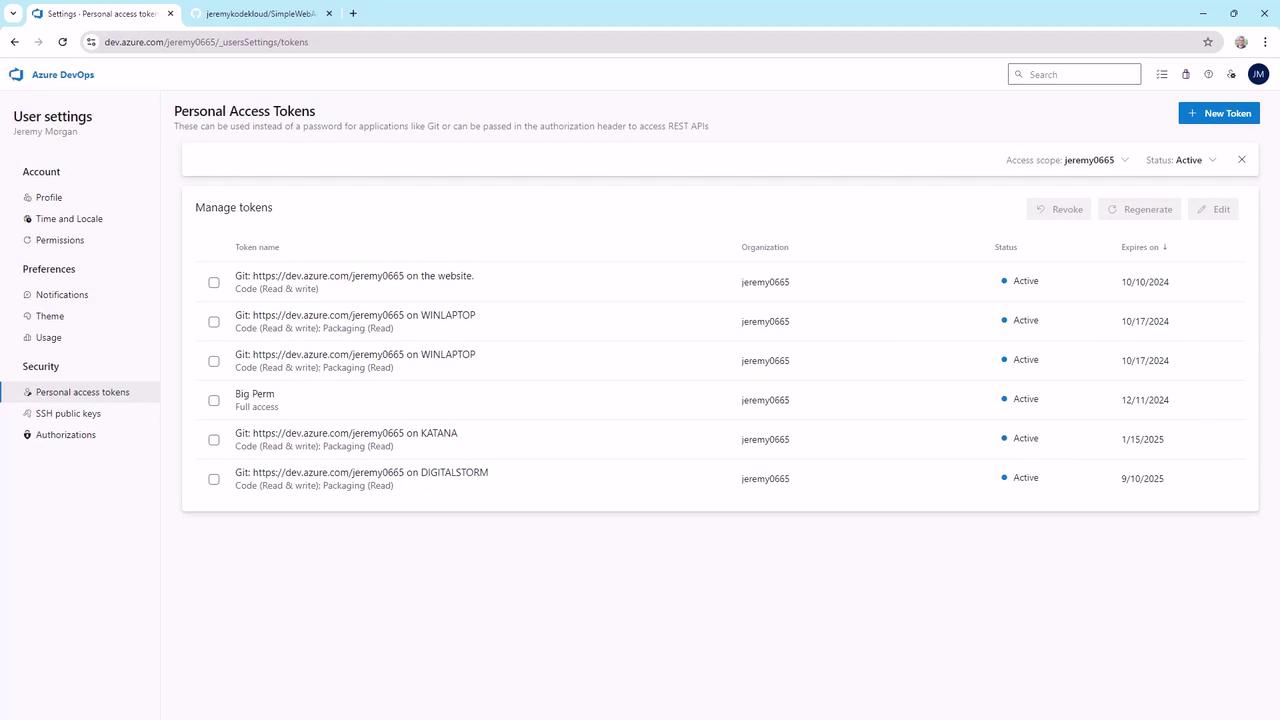This screenshot has height=720, width=1280.
Task: Click the Azure DevOps logo icon
Action: [x=16, y=75]
